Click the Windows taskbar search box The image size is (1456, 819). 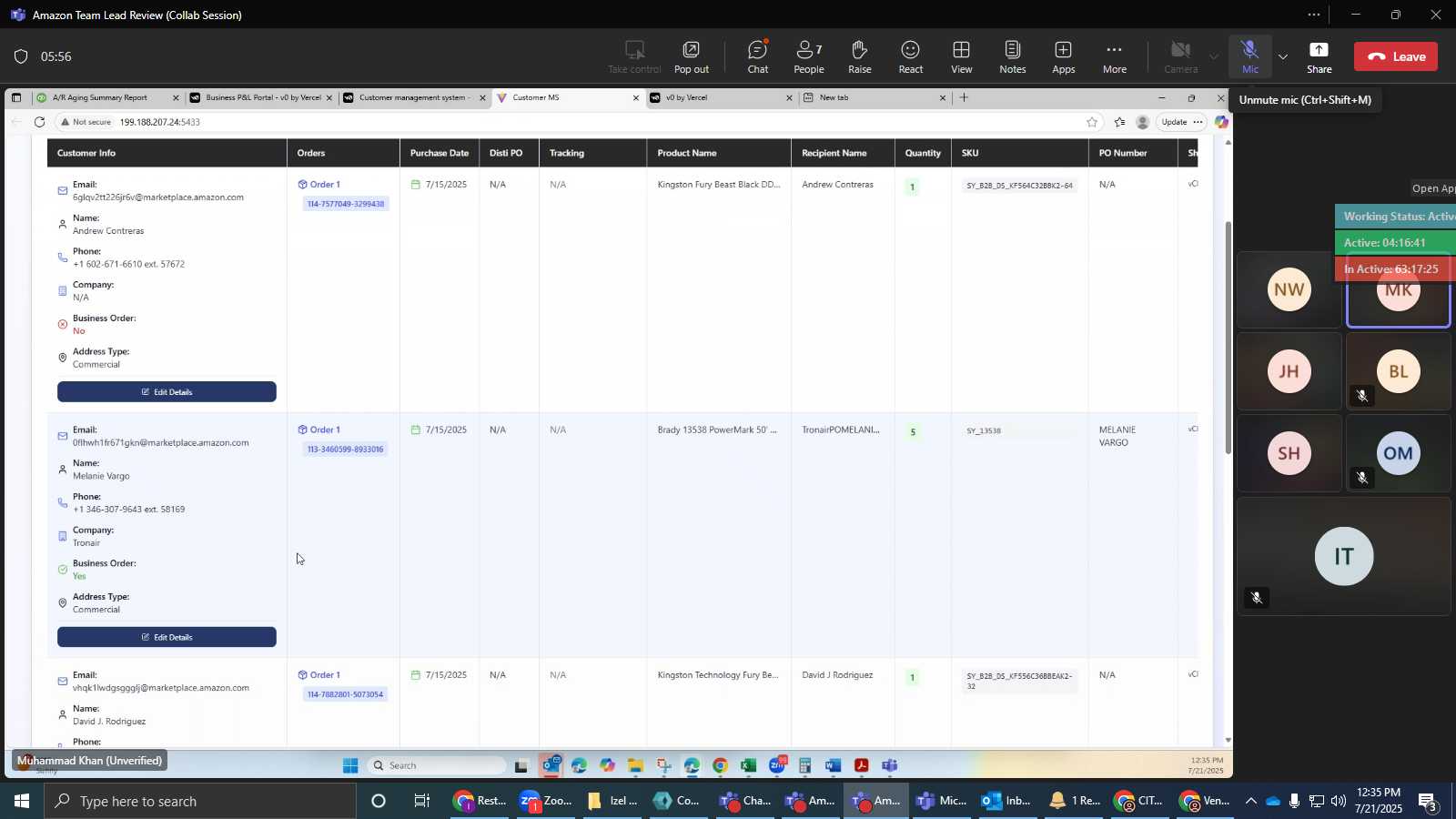pyautogui.click(x=200, y=801)
